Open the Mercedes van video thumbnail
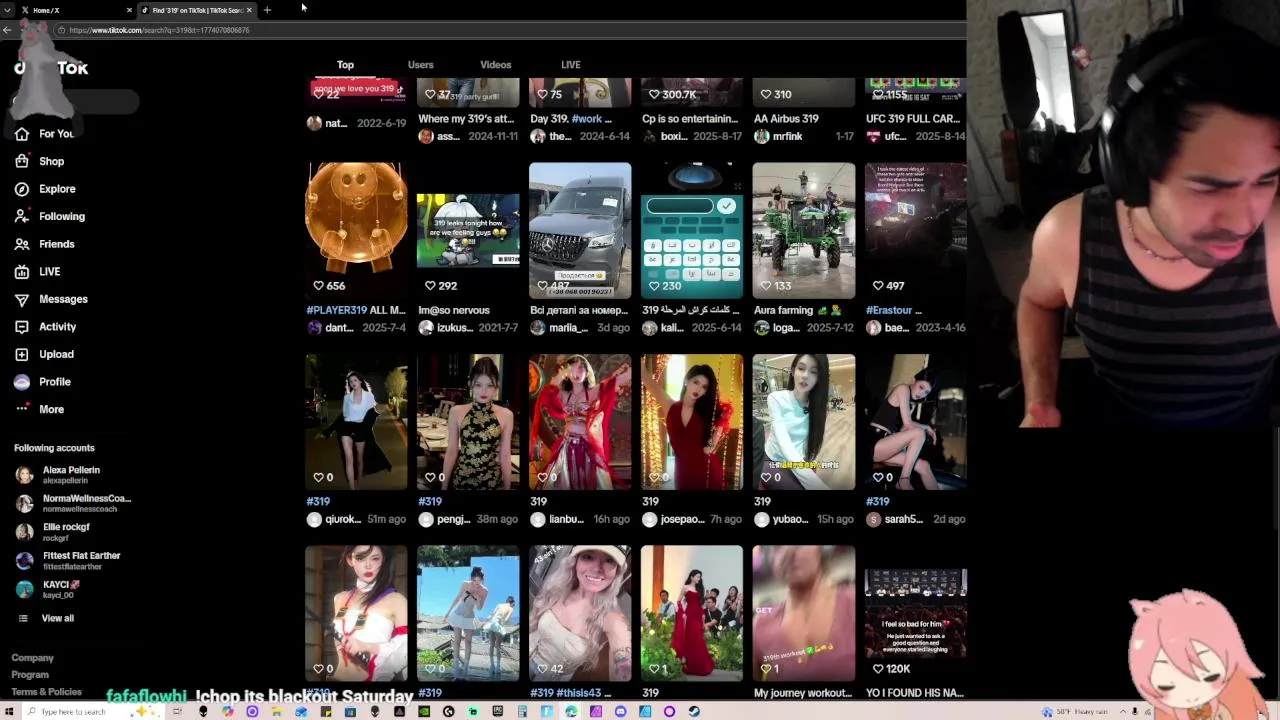The width and height of the screenshot is (1280, 720). pos(580,231)
